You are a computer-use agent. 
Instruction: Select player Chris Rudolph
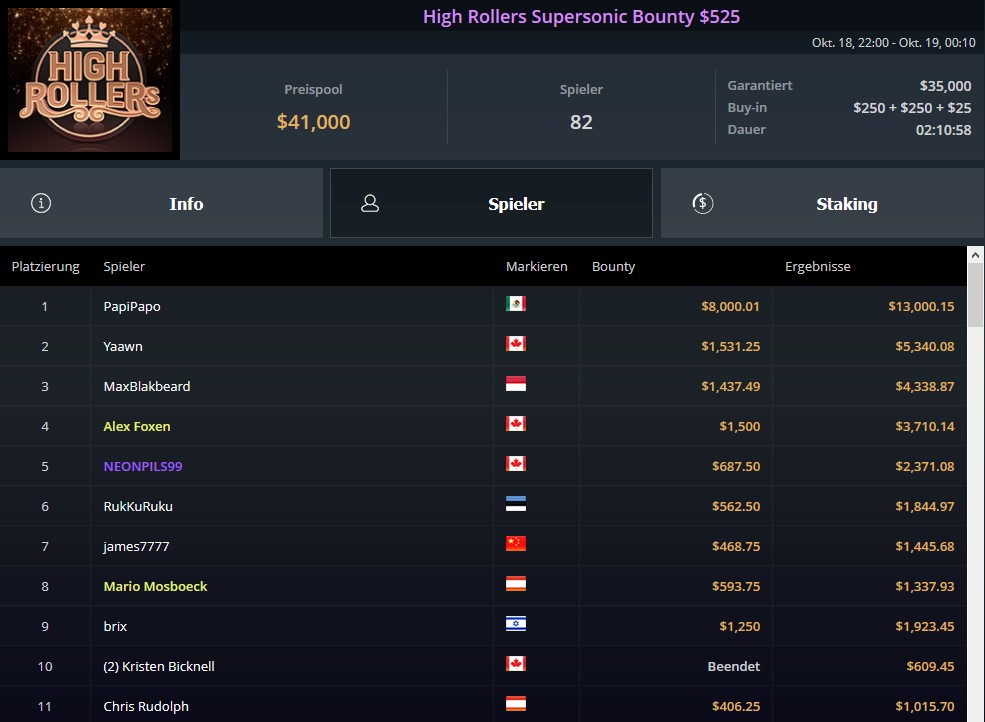146,706
